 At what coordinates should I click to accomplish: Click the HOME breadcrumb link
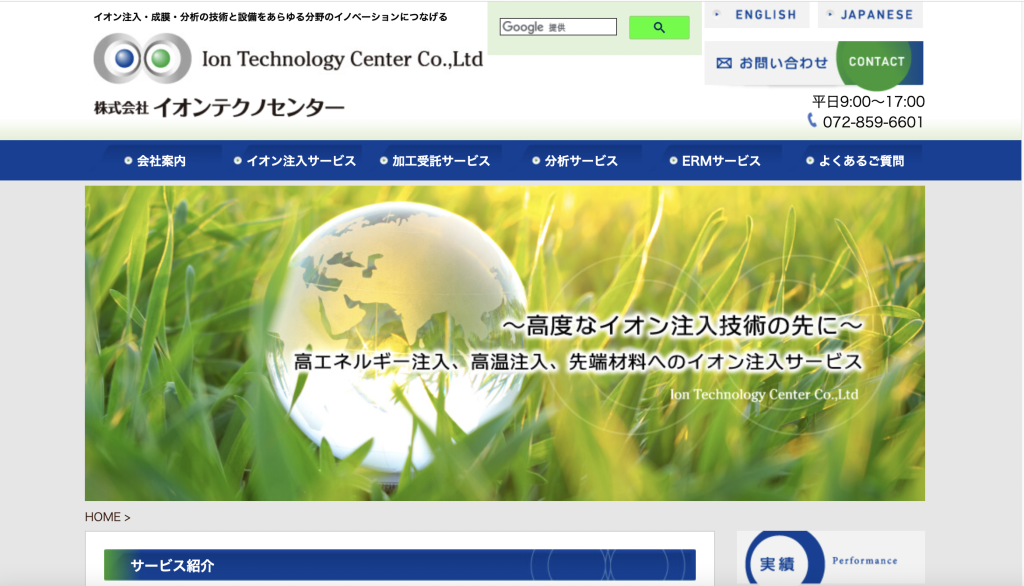tap(102, 517)
